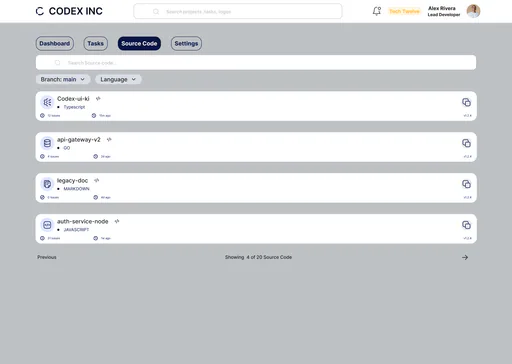Copy the auth-service-node repository
512x364 pixels.
(x=466, y=225)
